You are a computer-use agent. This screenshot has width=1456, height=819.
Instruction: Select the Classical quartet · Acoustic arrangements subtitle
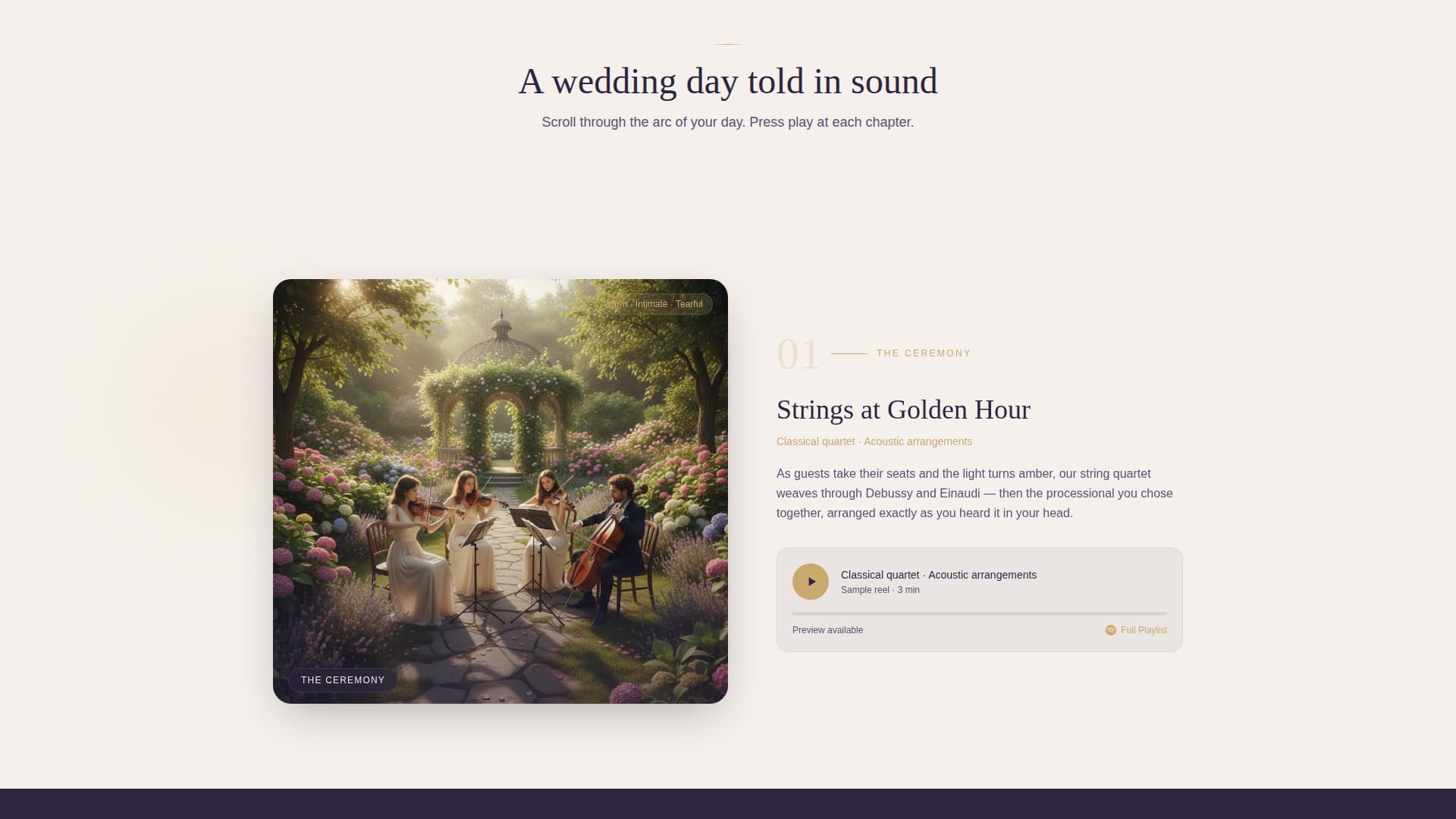[x=873, y=441]
